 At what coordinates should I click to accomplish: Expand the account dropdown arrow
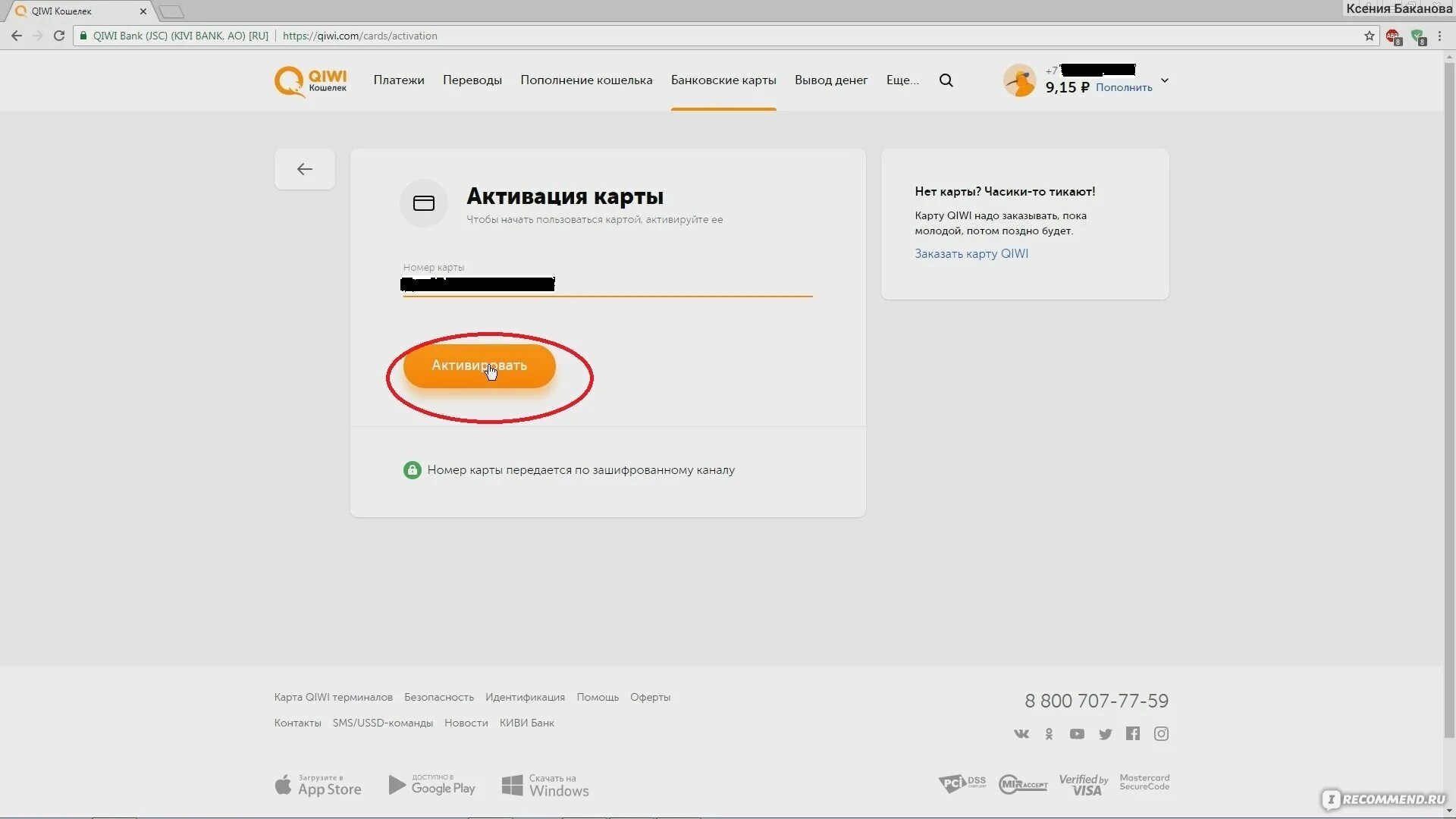point(1164,80)
